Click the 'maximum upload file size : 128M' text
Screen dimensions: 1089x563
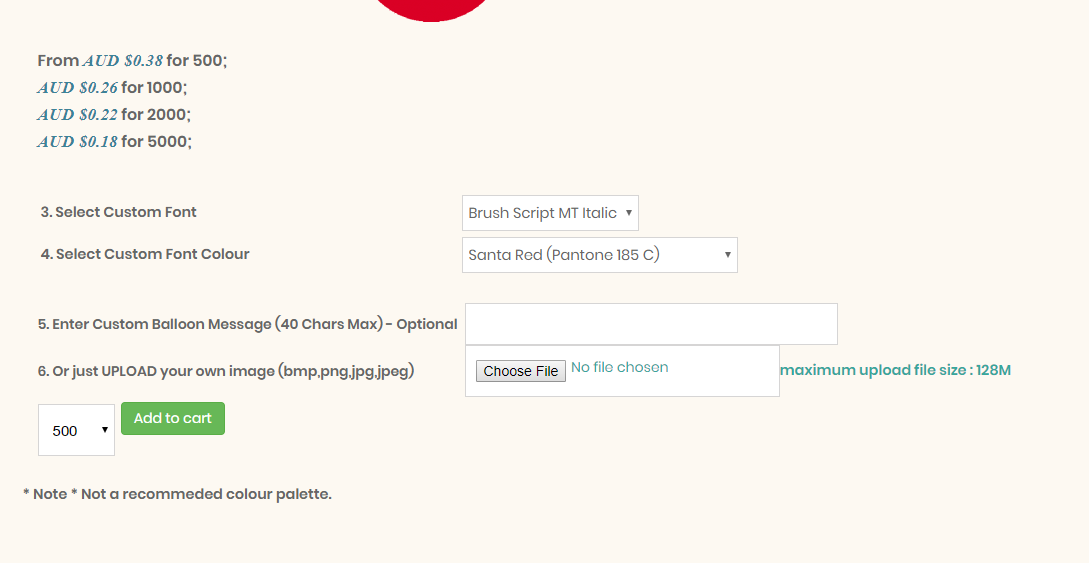pos(896,370)
